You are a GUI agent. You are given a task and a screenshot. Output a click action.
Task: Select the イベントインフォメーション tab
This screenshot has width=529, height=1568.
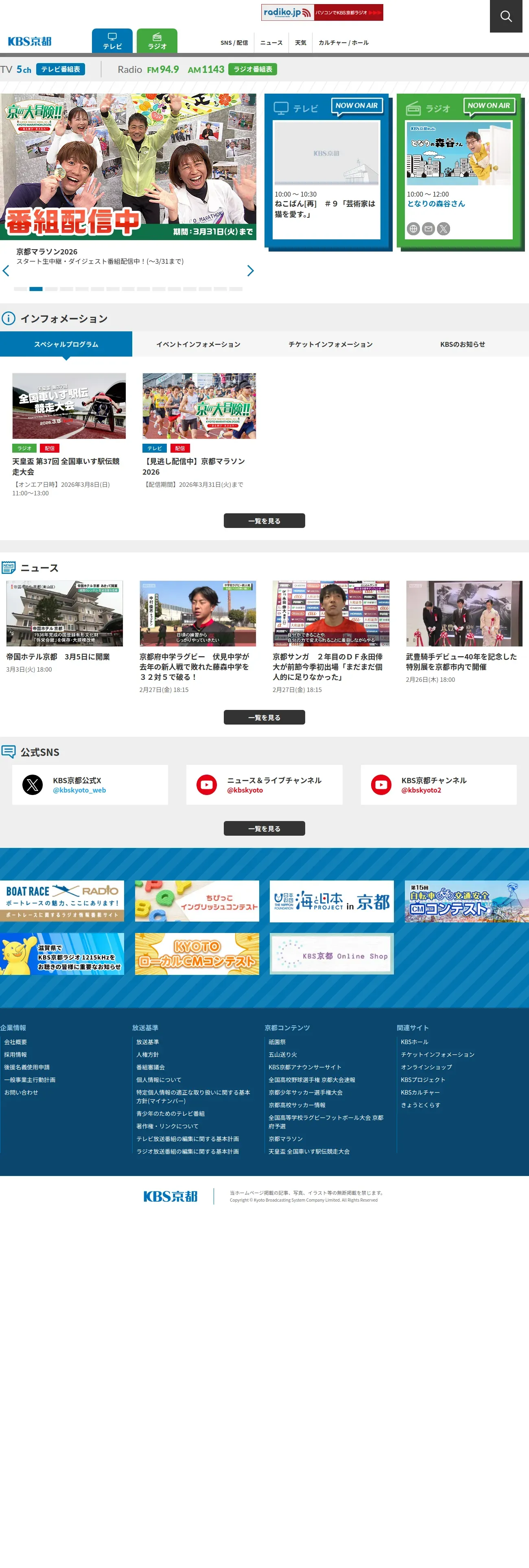pyautogui.click(x=199, y=344)
